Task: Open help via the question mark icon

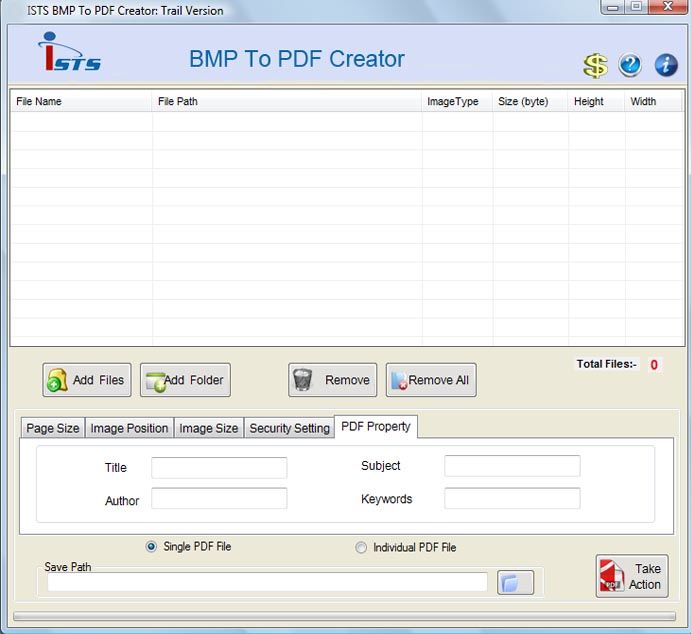Action: point(630,66)
